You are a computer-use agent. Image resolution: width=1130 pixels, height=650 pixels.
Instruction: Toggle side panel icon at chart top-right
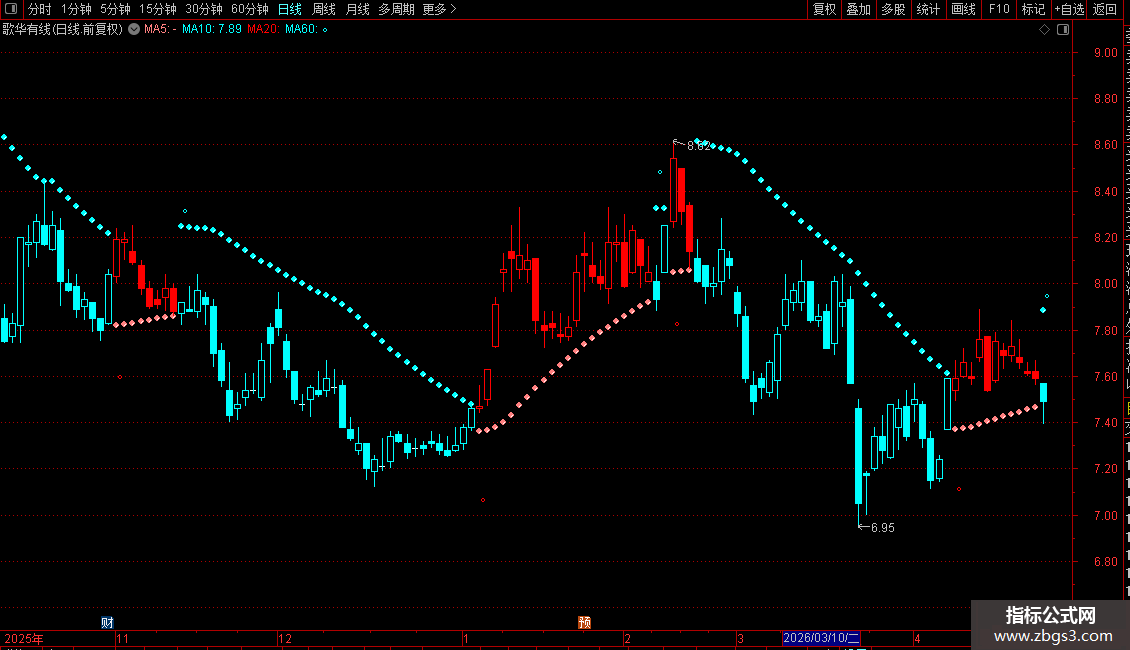click(1063, 30)
